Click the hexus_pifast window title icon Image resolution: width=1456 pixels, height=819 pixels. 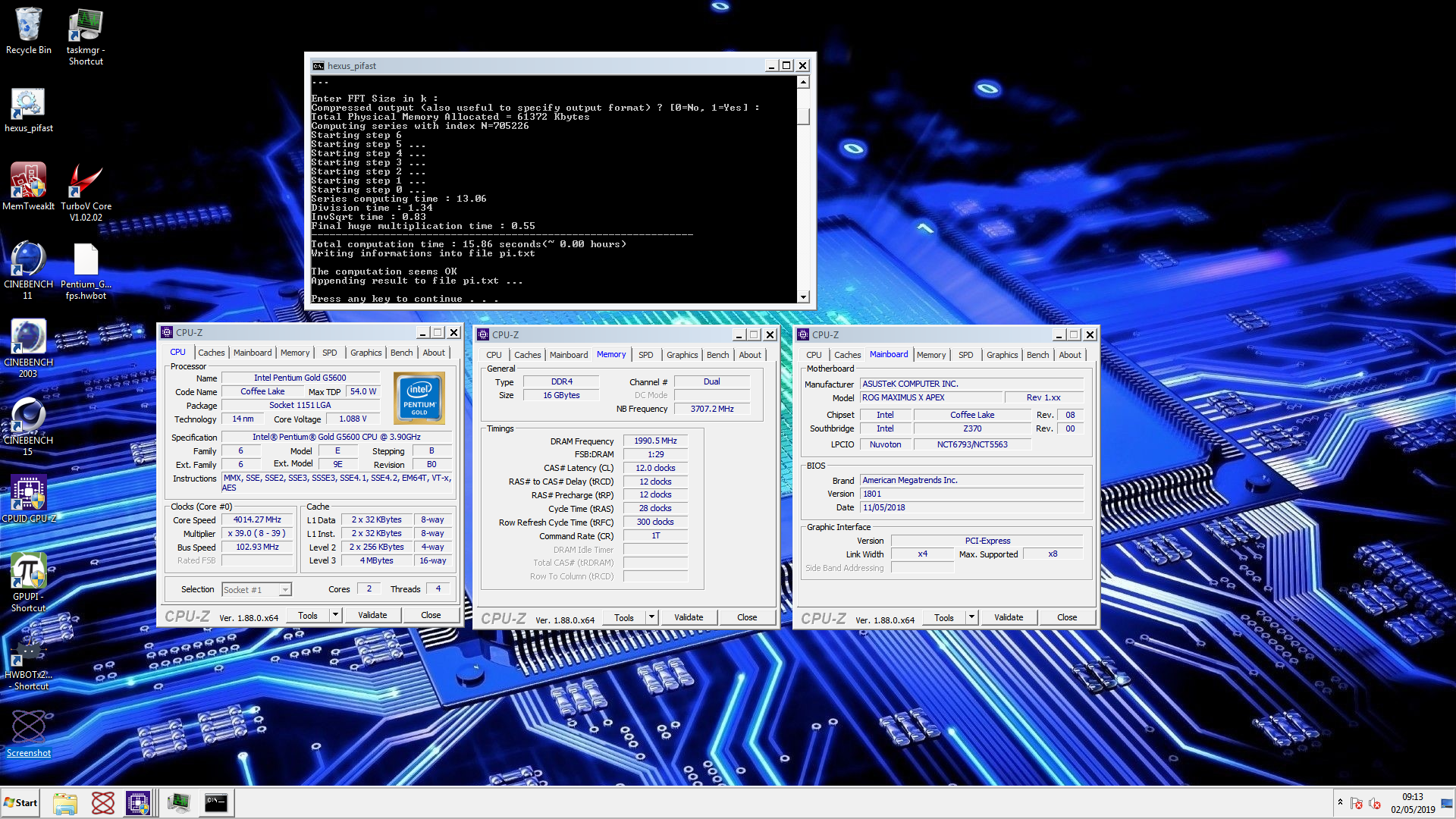pyautogui.click(x=318, y=66)
